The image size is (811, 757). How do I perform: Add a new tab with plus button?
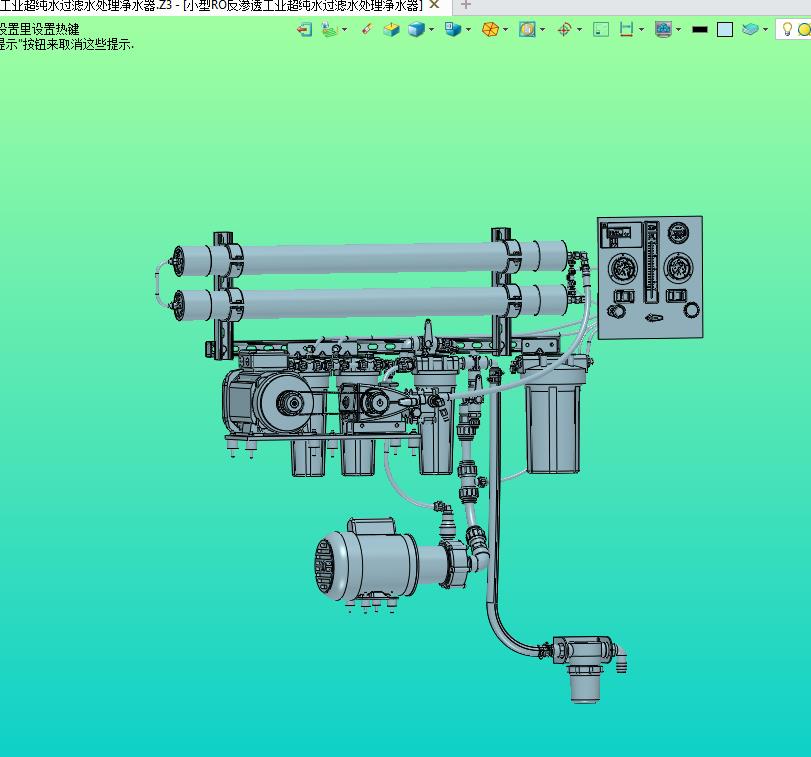point(465,5)
